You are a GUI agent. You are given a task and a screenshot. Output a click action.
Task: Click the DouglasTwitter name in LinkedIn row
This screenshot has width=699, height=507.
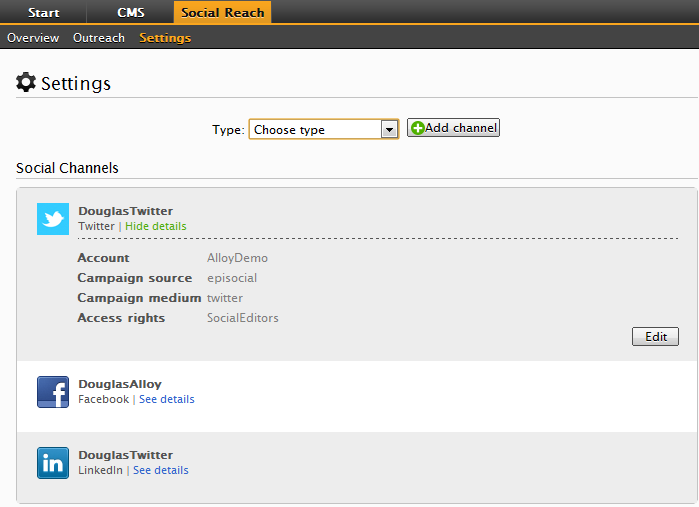point(125,455)
